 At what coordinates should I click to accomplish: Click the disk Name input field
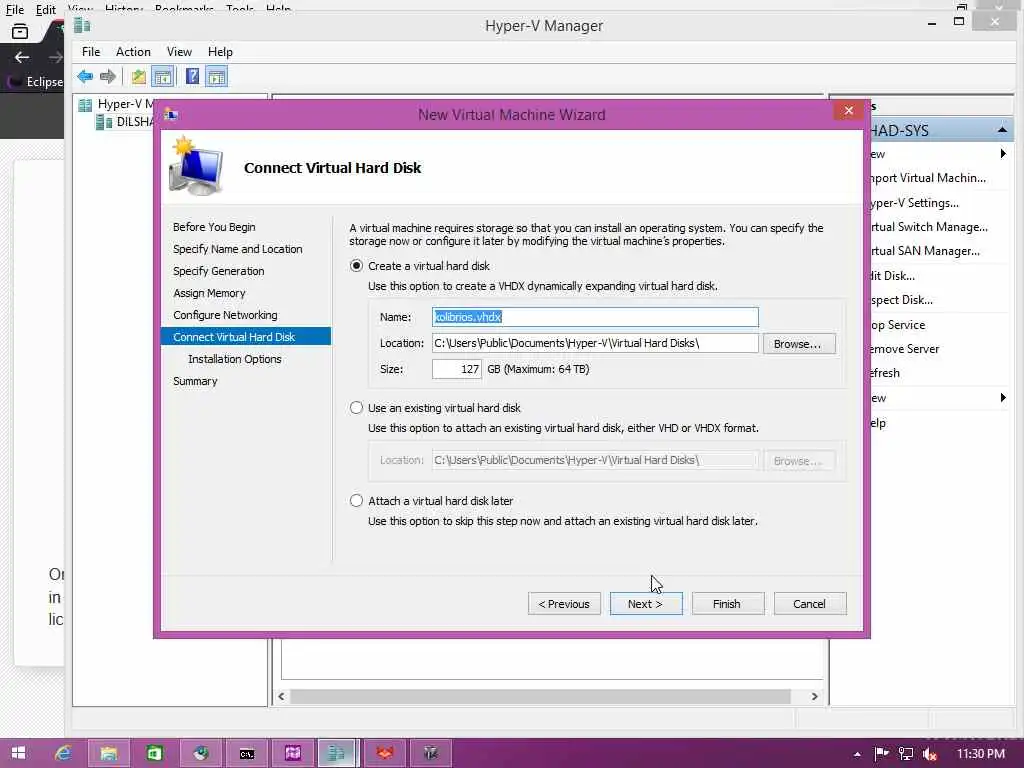point(595,317)
